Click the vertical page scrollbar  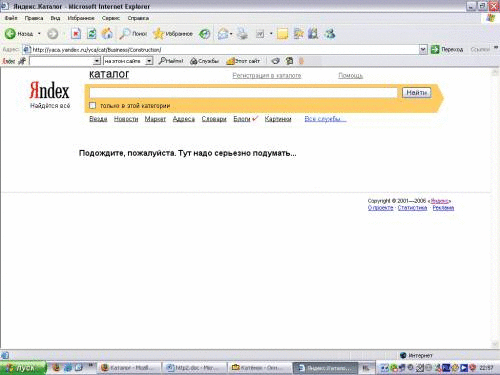point(495,208)
